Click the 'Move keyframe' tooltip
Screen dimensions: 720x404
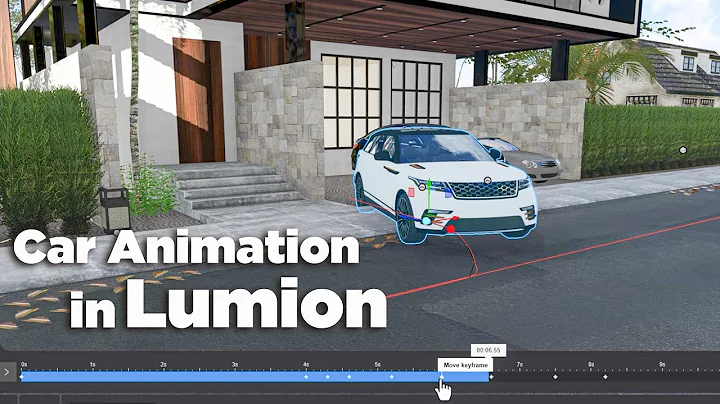tap(465, 365)
